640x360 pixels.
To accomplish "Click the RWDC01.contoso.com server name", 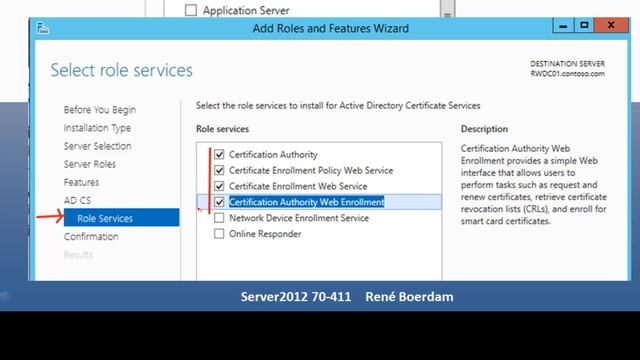I will tap(567, 74).
